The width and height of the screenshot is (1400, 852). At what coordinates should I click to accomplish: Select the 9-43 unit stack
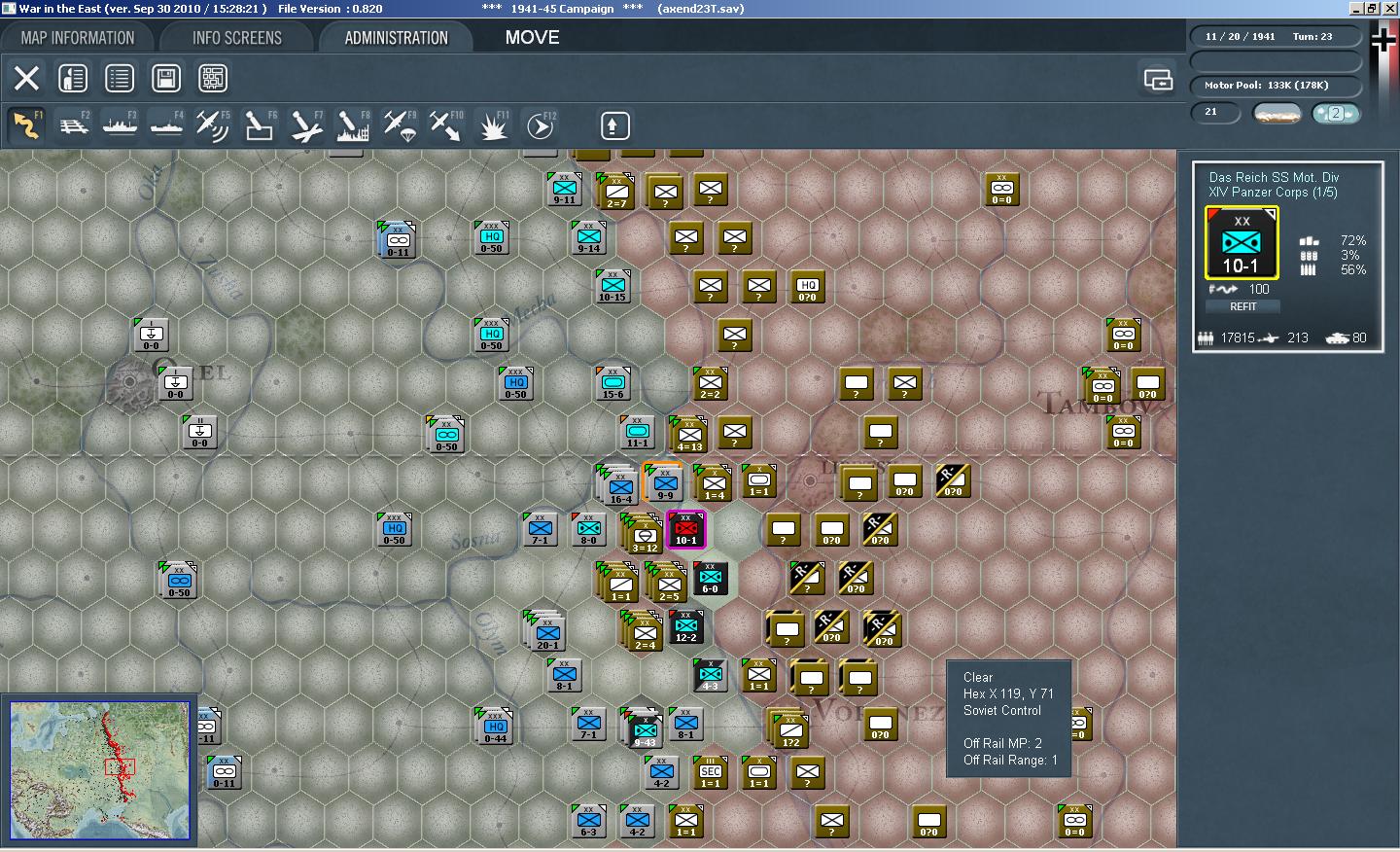[x=643, y=728]
